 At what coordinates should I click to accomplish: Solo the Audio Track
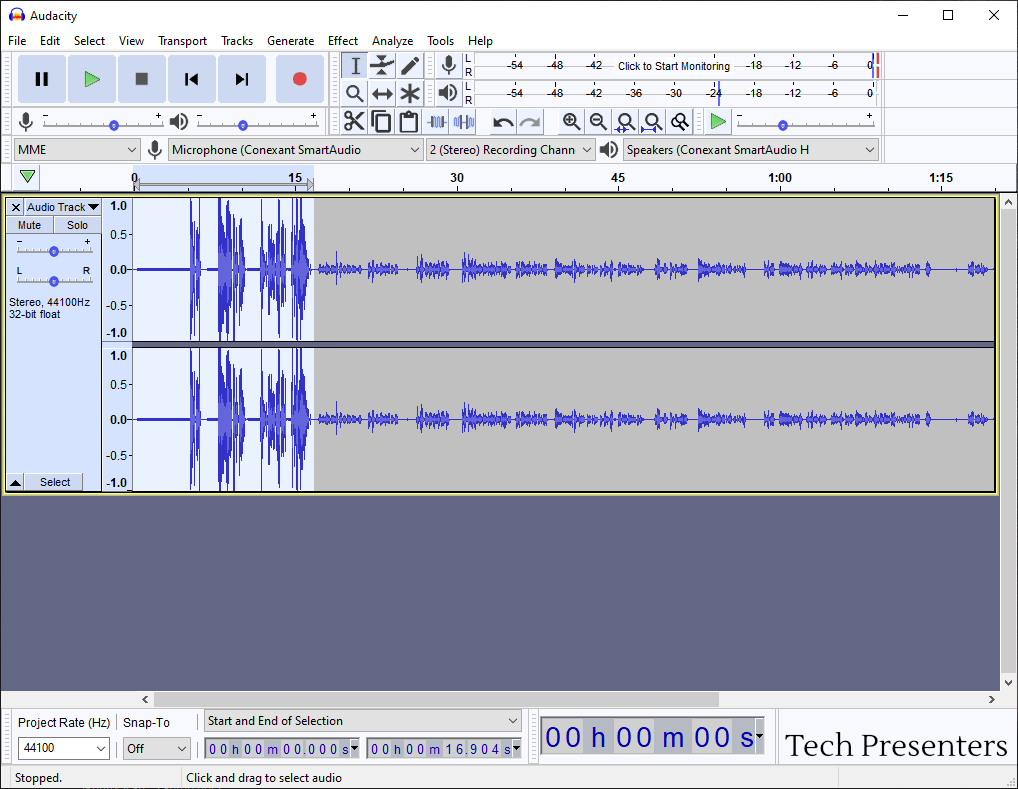[x=77, y=225]
